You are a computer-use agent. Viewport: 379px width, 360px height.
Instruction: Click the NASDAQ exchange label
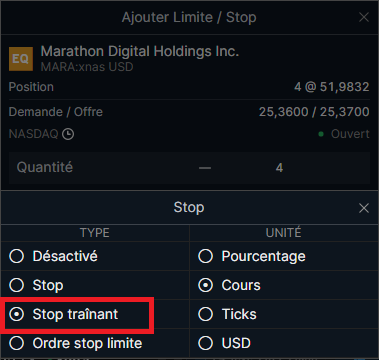pyautogui.click(x=33, y=134)
